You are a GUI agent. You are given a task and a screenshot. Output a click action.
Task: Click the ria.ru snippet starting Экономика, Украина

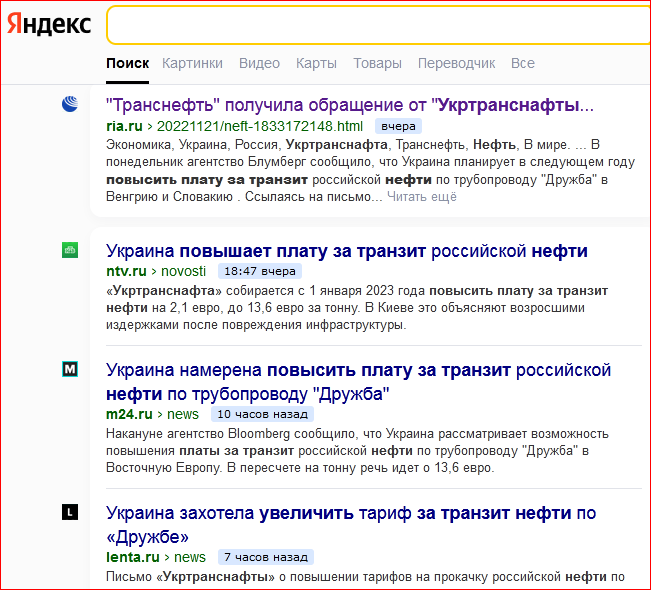[370, 171]
